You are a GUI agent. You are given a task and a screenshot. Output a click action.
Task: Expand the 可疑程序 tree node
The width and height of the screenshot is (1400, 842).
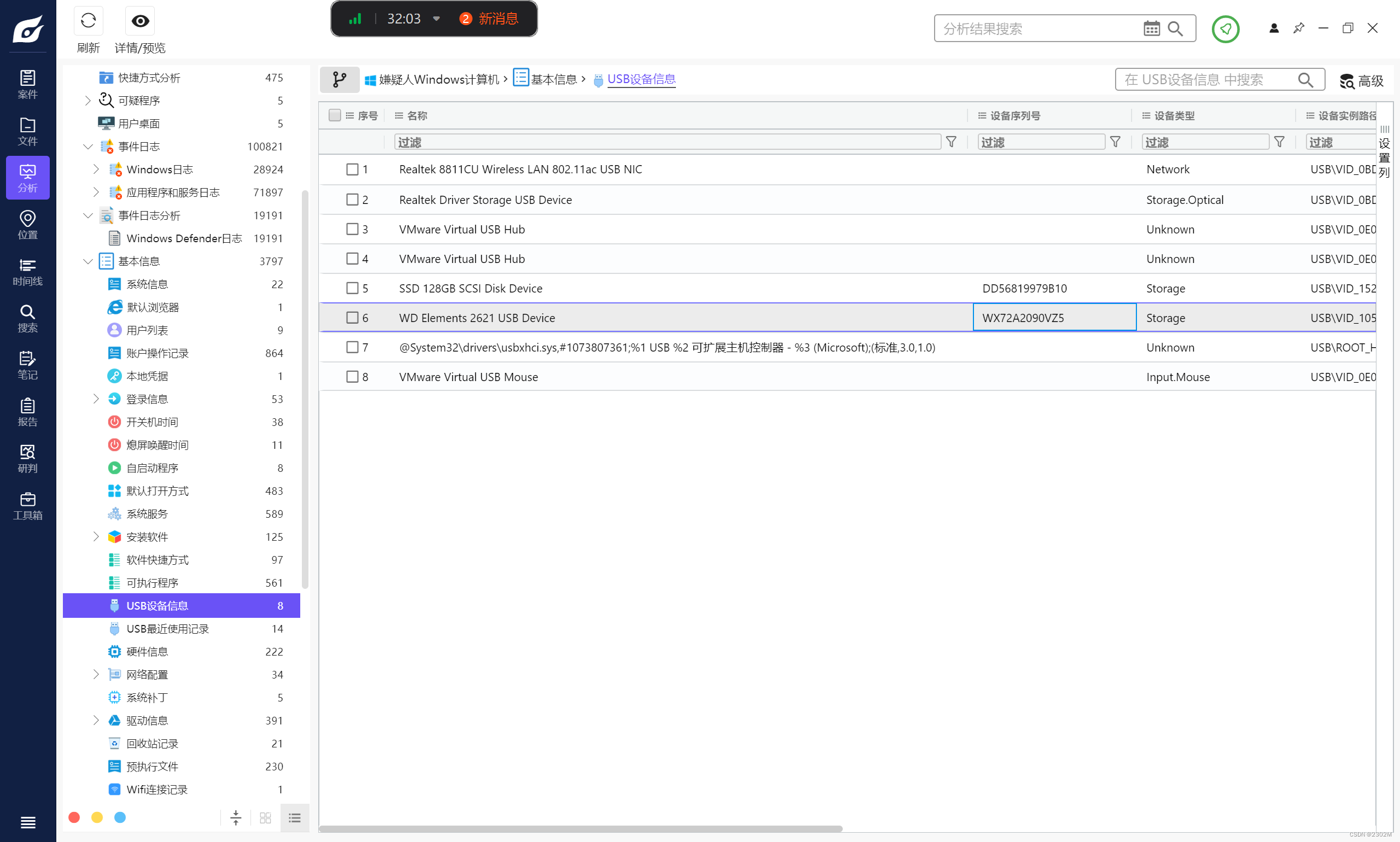(88, 101)
